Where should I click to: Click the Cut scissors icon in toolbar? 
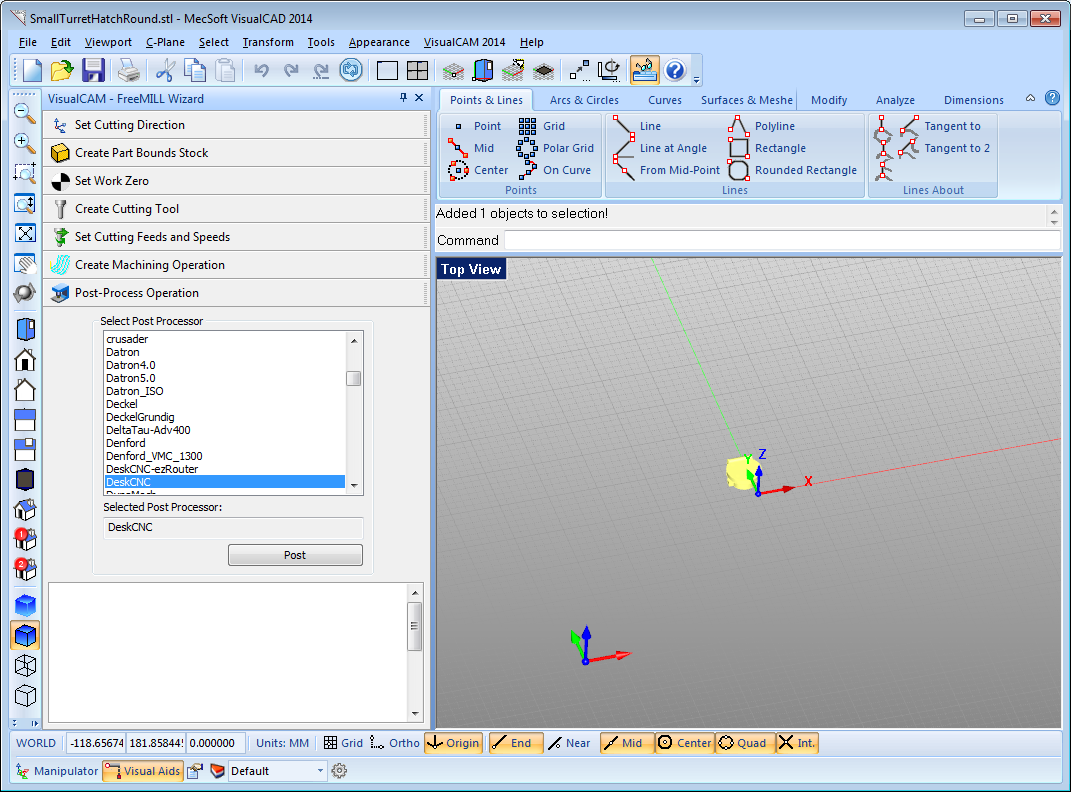[x=165, y=70]
